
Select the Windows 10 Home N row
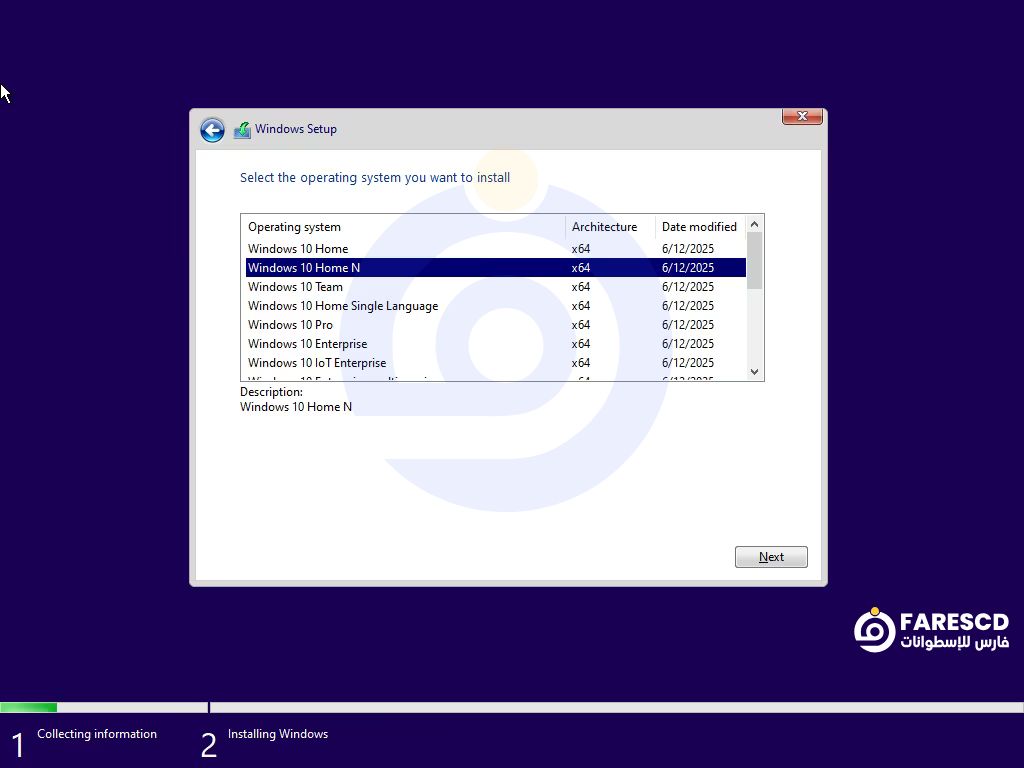[x=496, y=268]
